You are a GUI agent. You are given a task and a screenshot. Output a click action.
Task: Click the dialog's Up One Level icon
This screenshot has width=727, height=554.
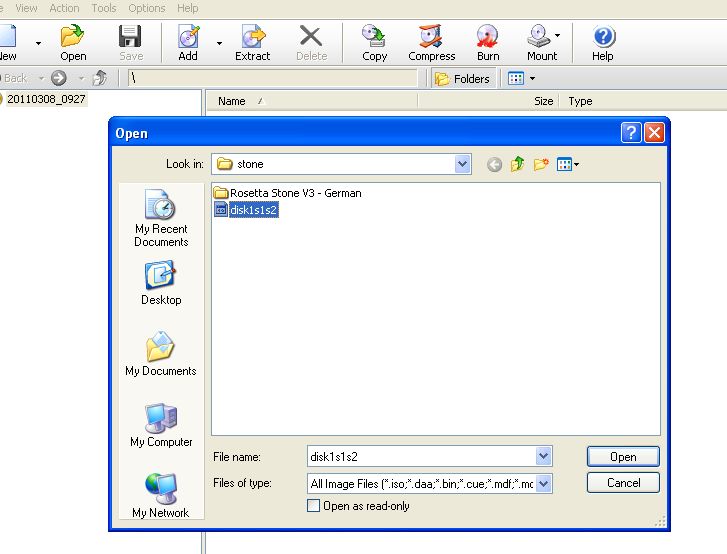tap(517, 164)
